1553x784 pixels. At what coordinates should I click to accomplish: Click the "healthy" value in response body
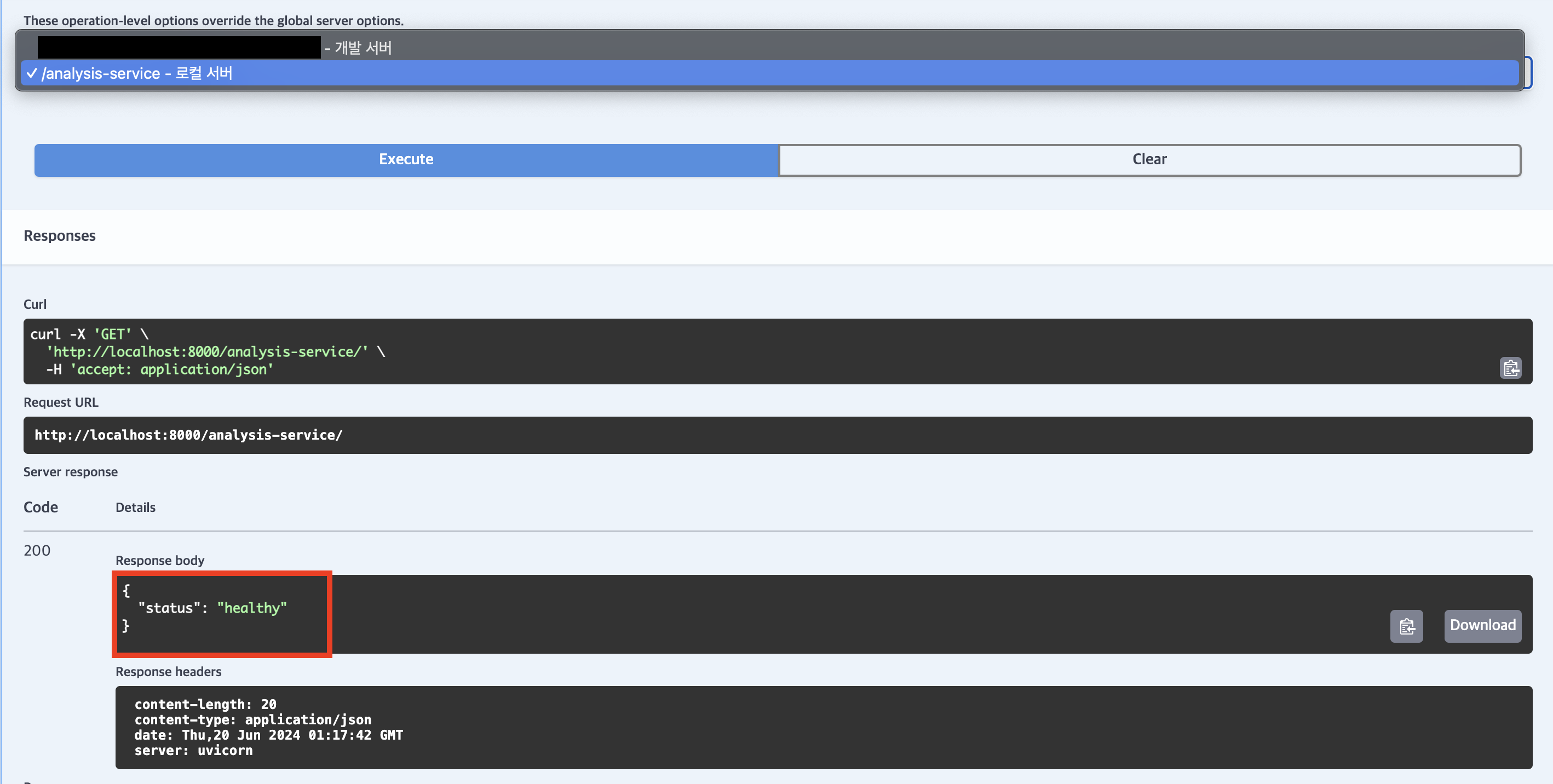(251, 608)
